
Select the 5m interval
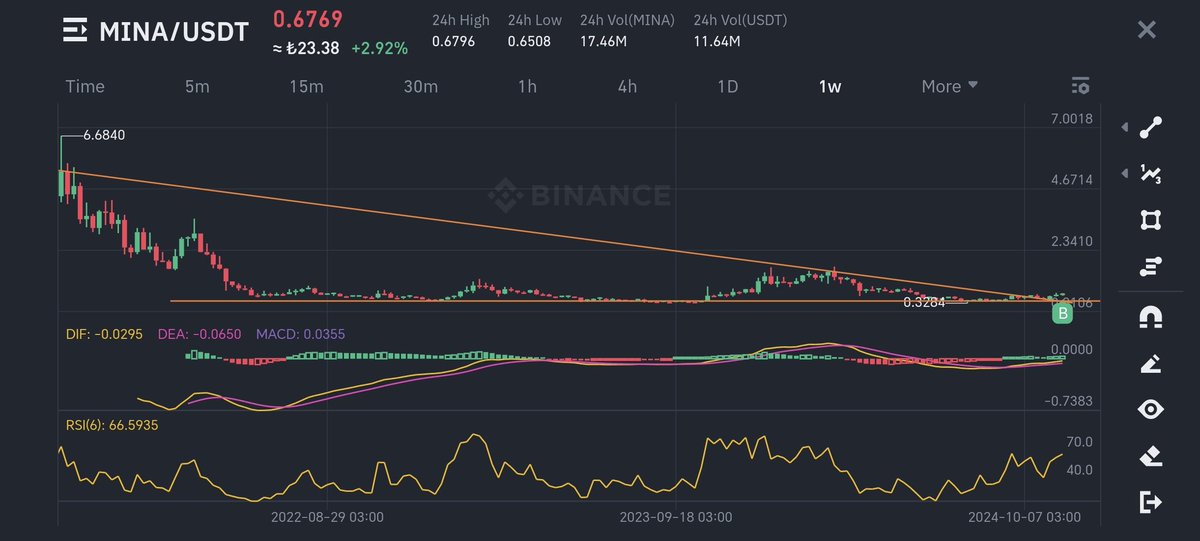(197, 86)
